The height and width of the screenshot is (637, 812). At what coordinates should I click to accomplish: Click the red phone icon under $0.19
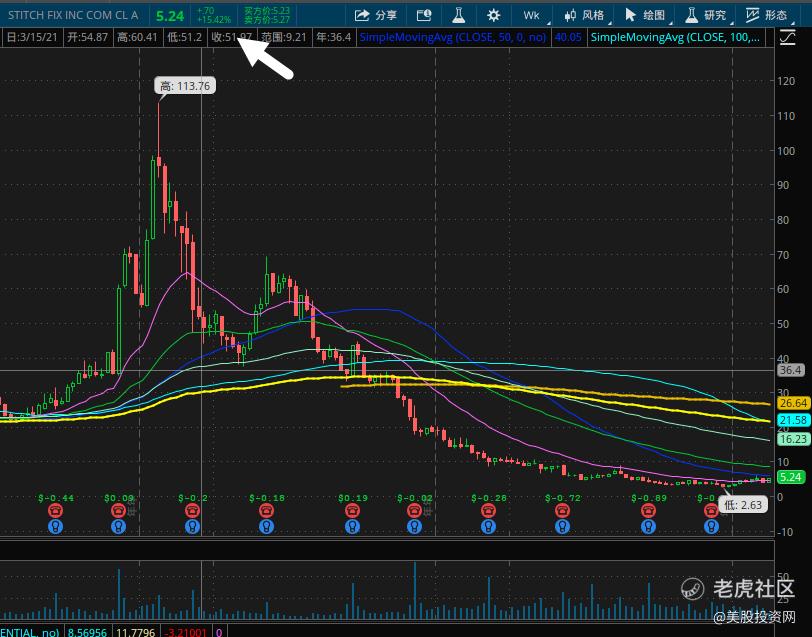pos(353,511)
